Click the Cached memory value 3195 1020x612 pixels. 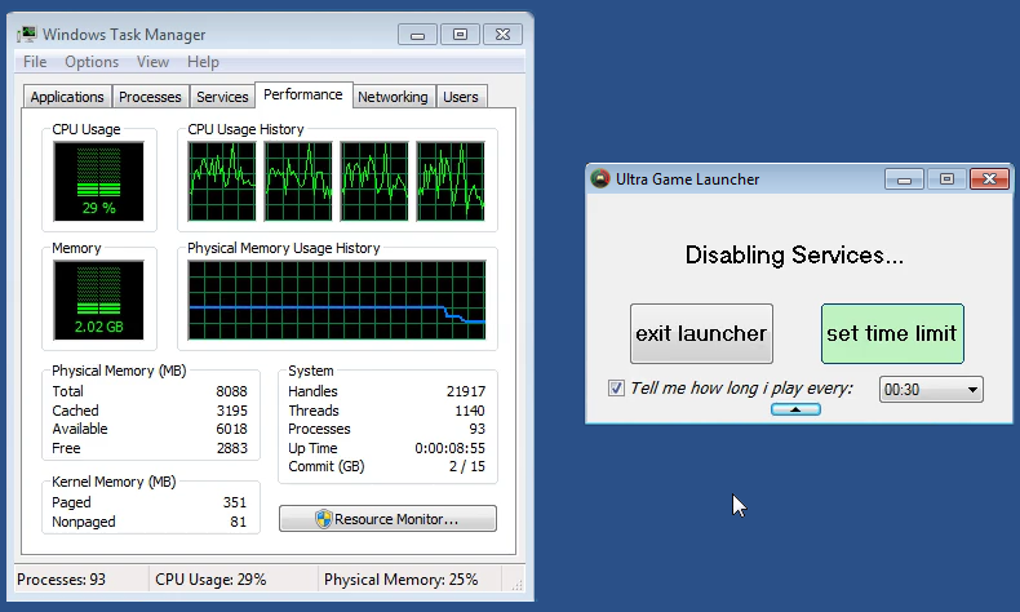point(232,411)
